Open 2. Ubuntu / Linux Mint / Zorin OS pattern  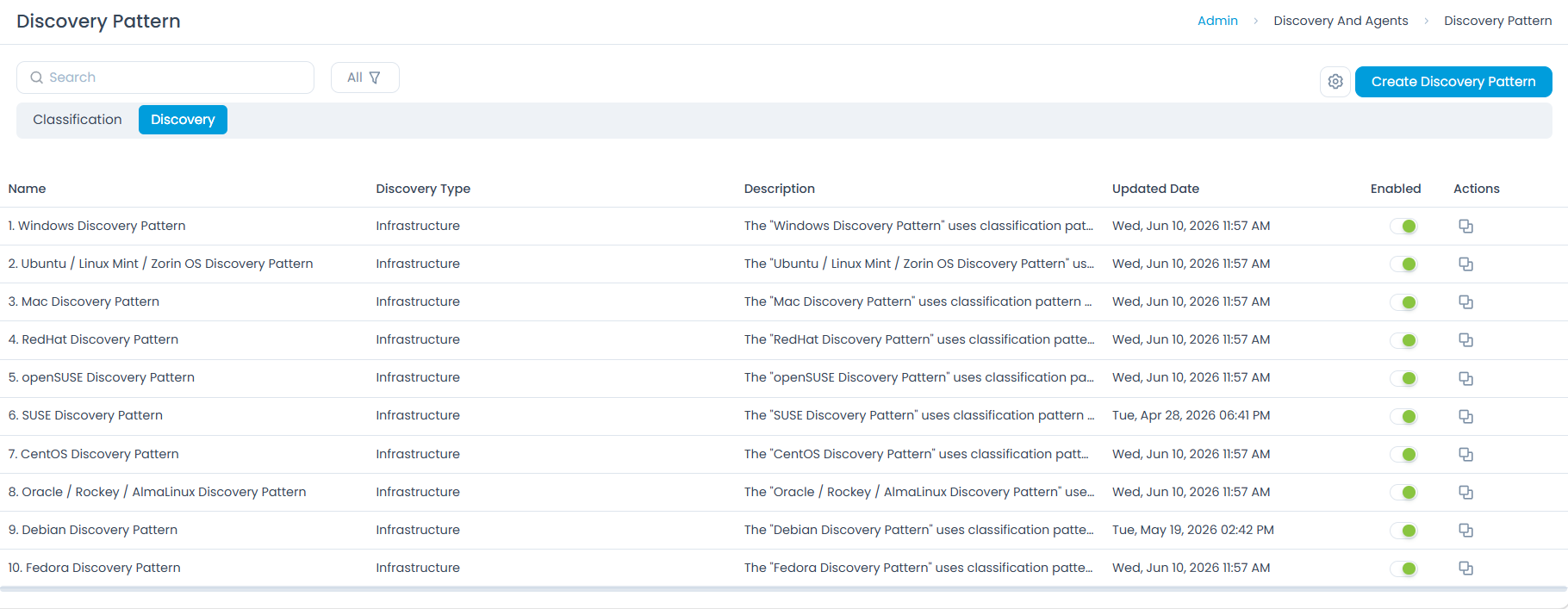(x=160, y=264)
